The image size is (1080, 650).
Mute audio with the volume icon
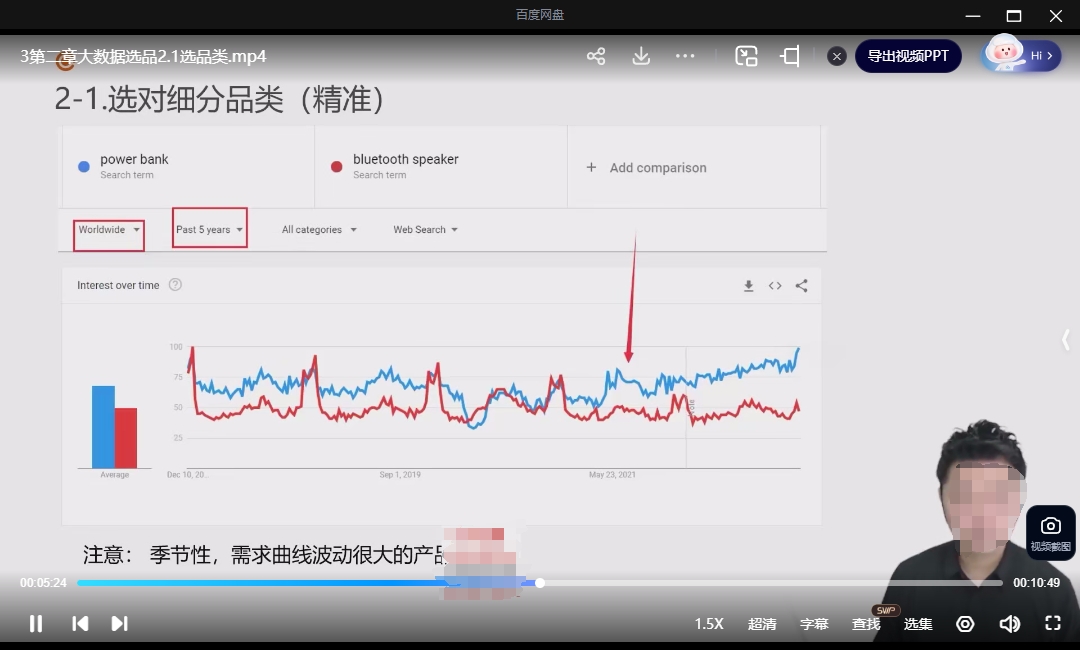point(1009,623)
